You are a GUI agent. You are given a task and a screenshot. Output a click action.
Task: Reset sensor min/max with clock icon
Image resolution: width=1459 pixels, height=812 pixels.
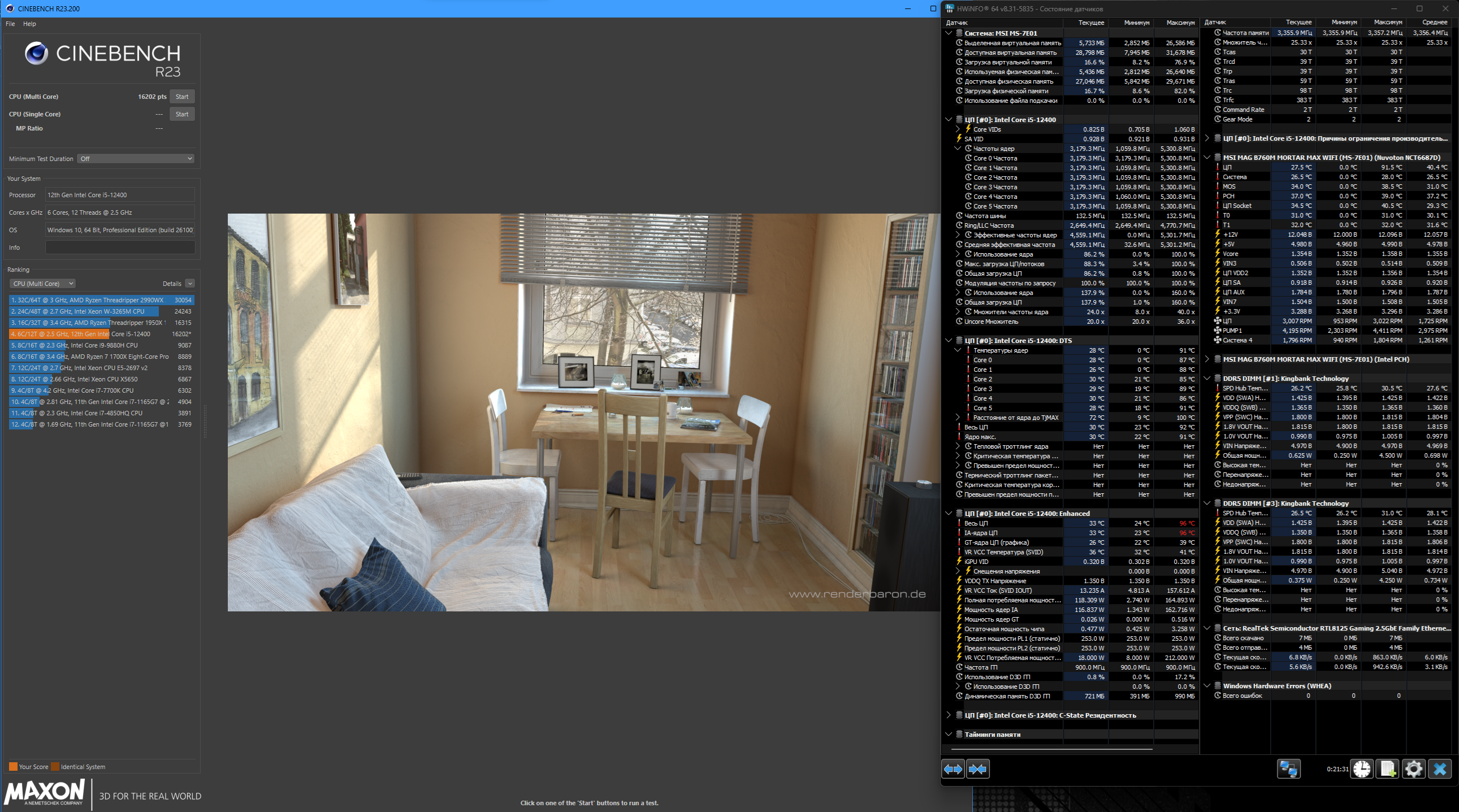click(1362, 769)
